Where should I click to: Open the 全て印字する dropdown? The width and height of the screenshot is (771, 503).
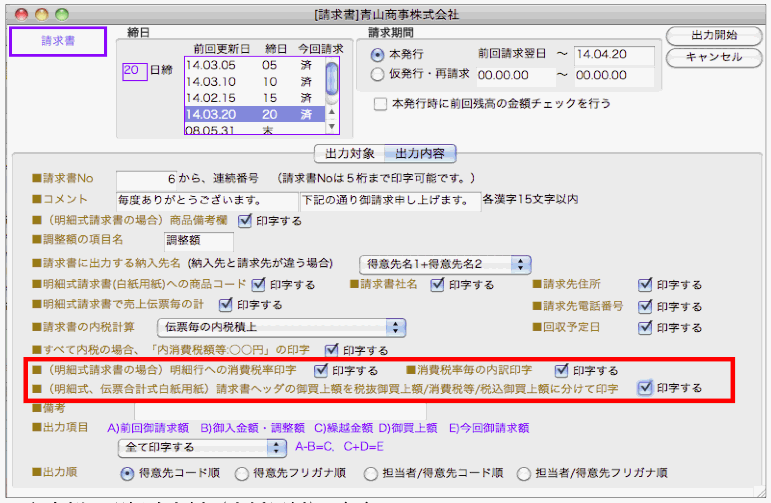(x=202, y=447)
